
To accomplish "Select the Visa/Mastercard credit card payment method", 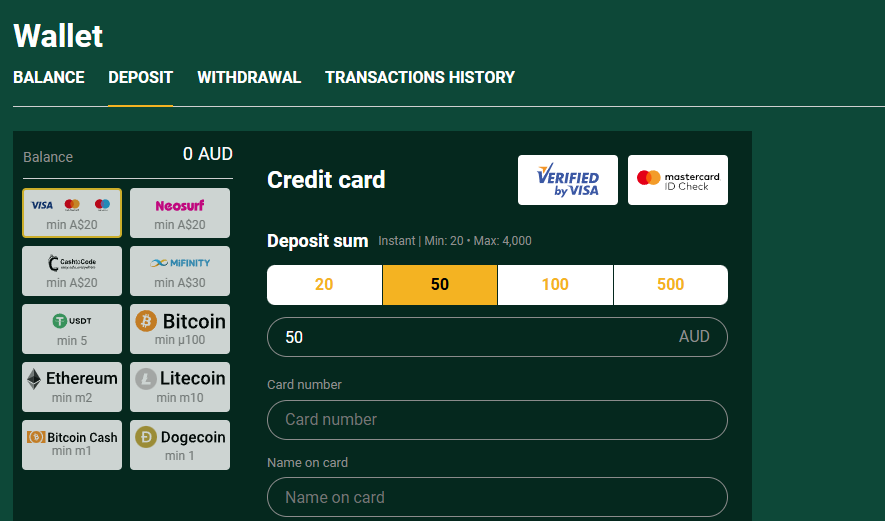I will 72,213.
